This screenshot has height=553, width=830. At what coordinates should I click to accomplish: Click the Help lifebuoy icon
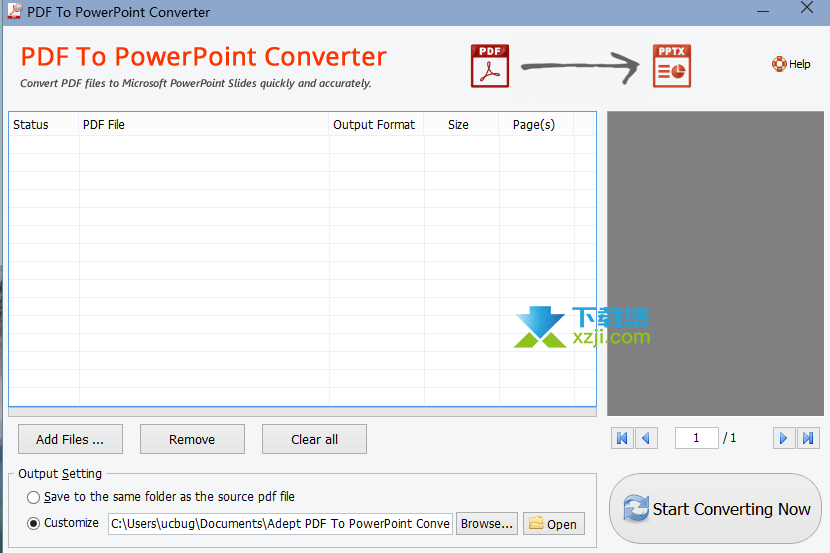(x=779, y=64)
